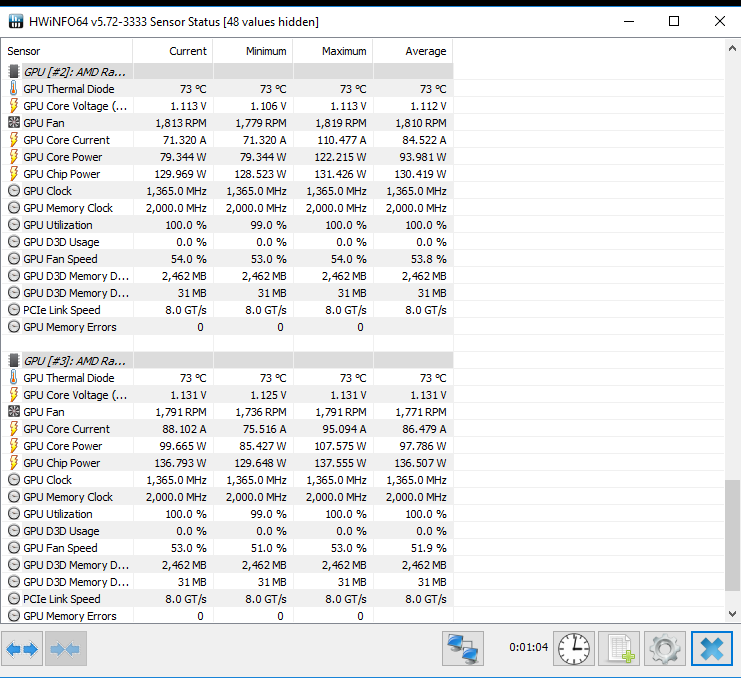
Task: Click the Maximum column header
Action: point(333,51)
